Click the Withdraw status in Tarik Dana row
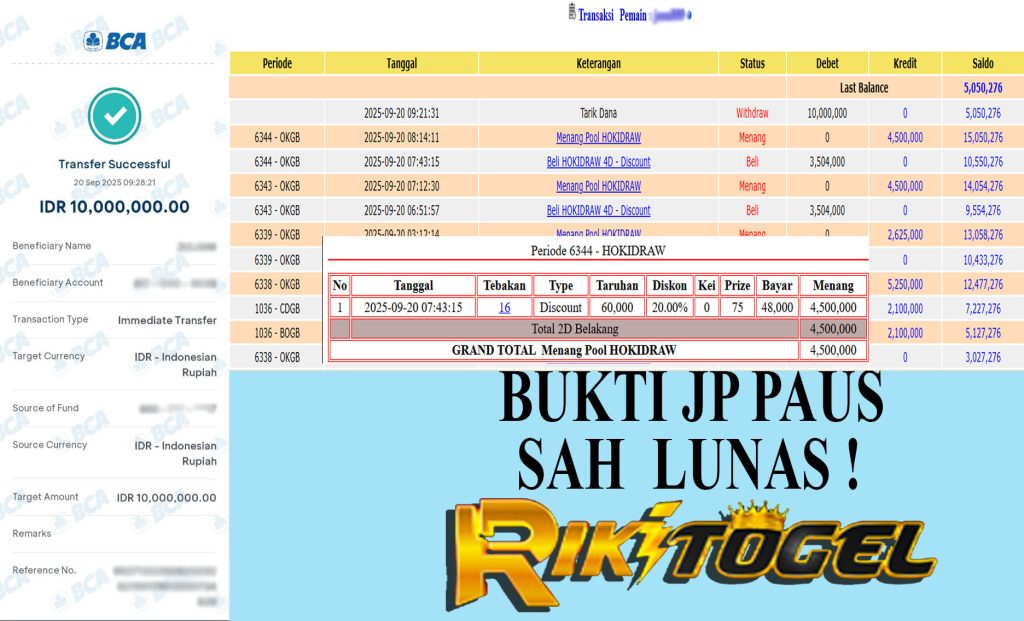The image size is (1024, 621). coord(752,114)
